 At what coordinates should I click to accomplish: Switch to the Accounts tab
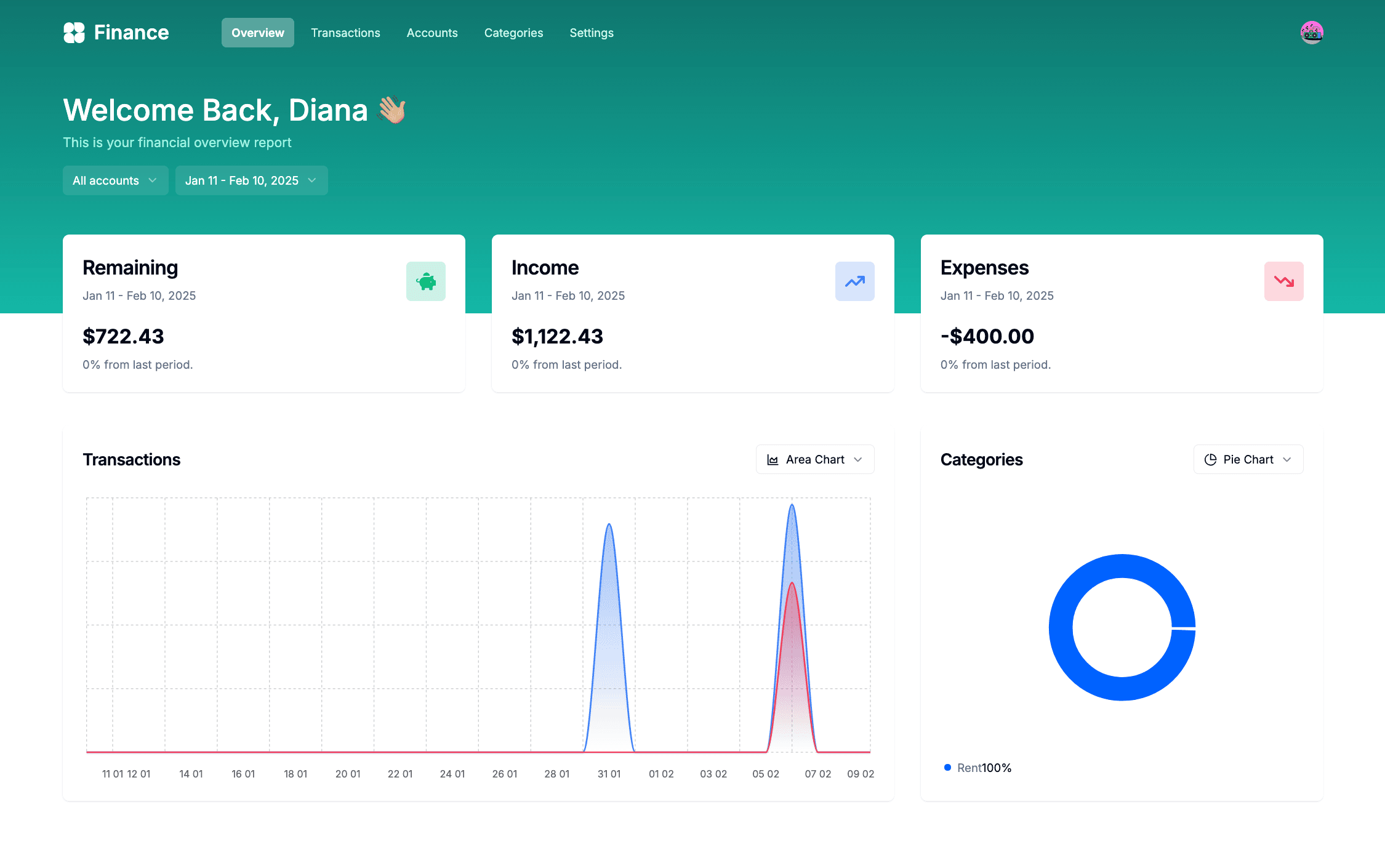point(432,33)
